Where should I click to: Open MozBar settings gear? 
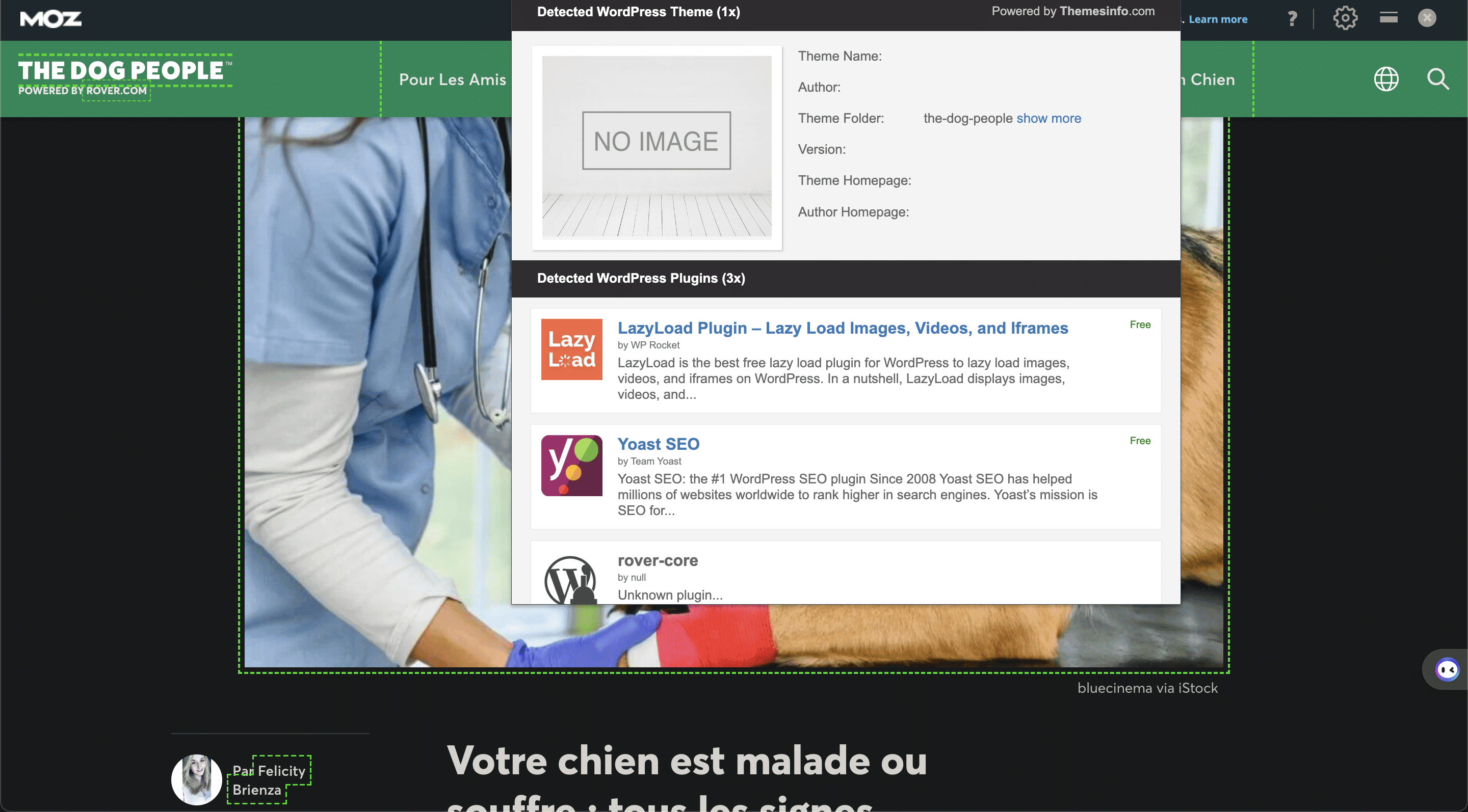pos(1345,18)
